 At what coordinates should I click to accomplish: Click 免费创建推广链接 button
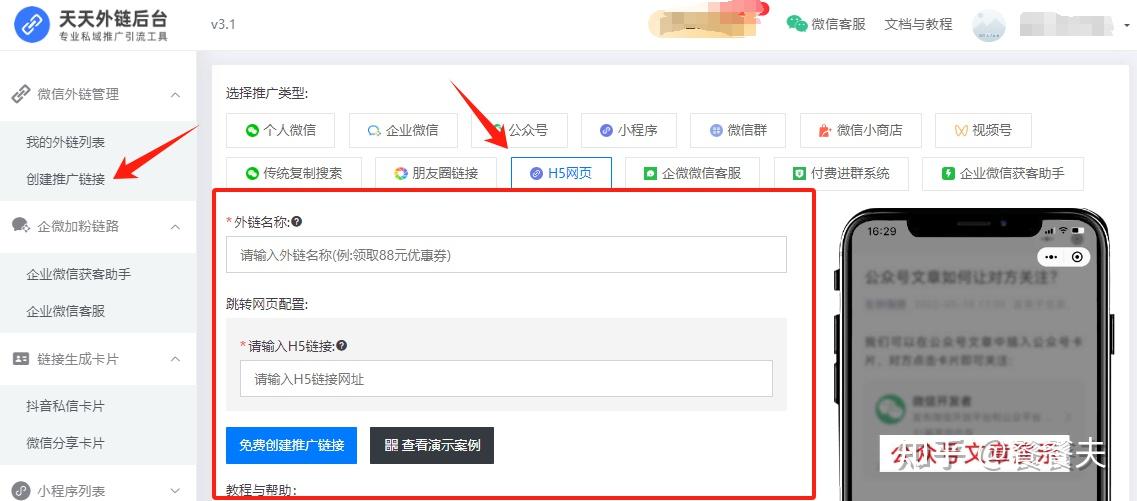point(292,445)
